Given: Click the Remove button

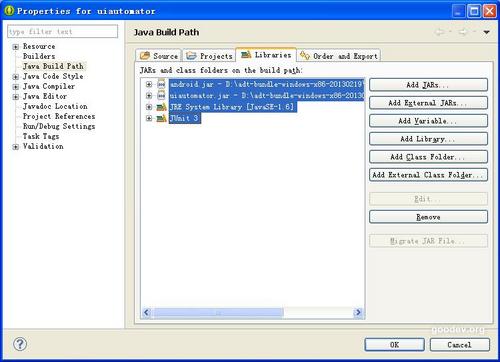Looking at the screenshot, I should click(428, 217).
